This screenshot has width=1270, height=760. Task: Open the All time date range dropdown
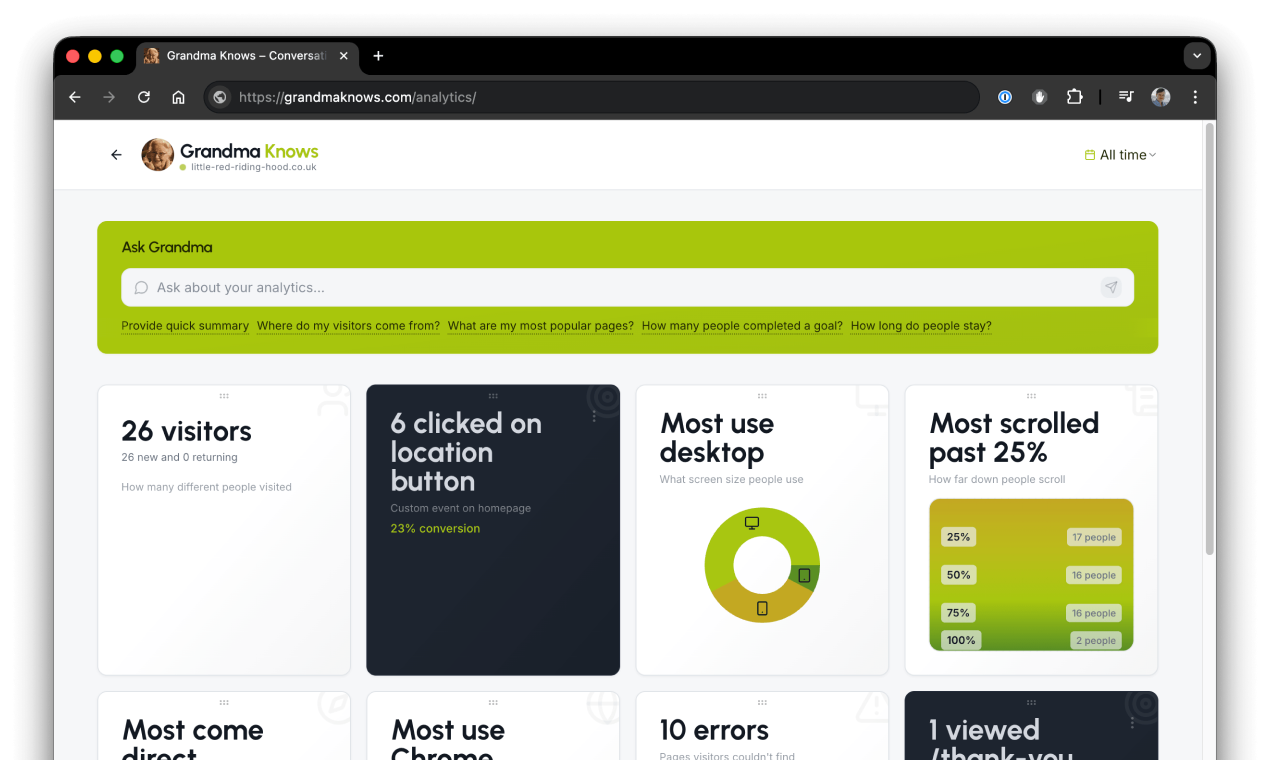click(x=1122, y=155)
